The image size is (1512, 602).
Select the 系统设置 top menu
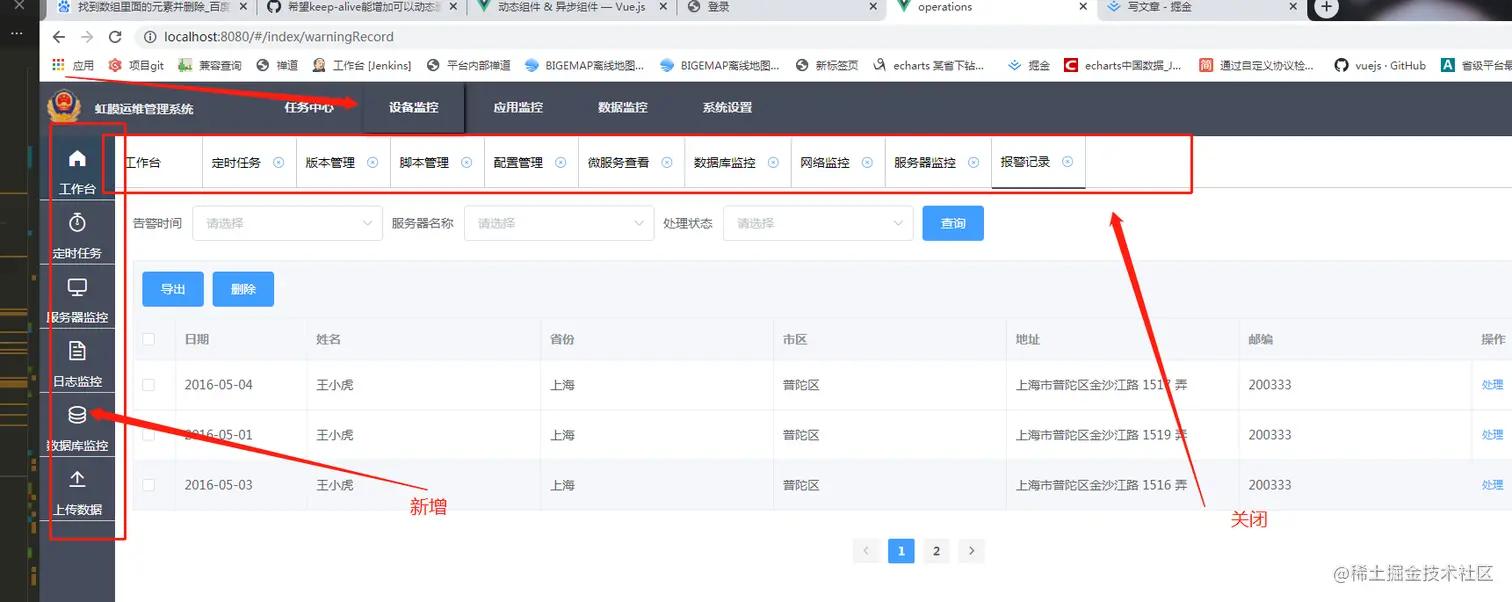point(727,107)
